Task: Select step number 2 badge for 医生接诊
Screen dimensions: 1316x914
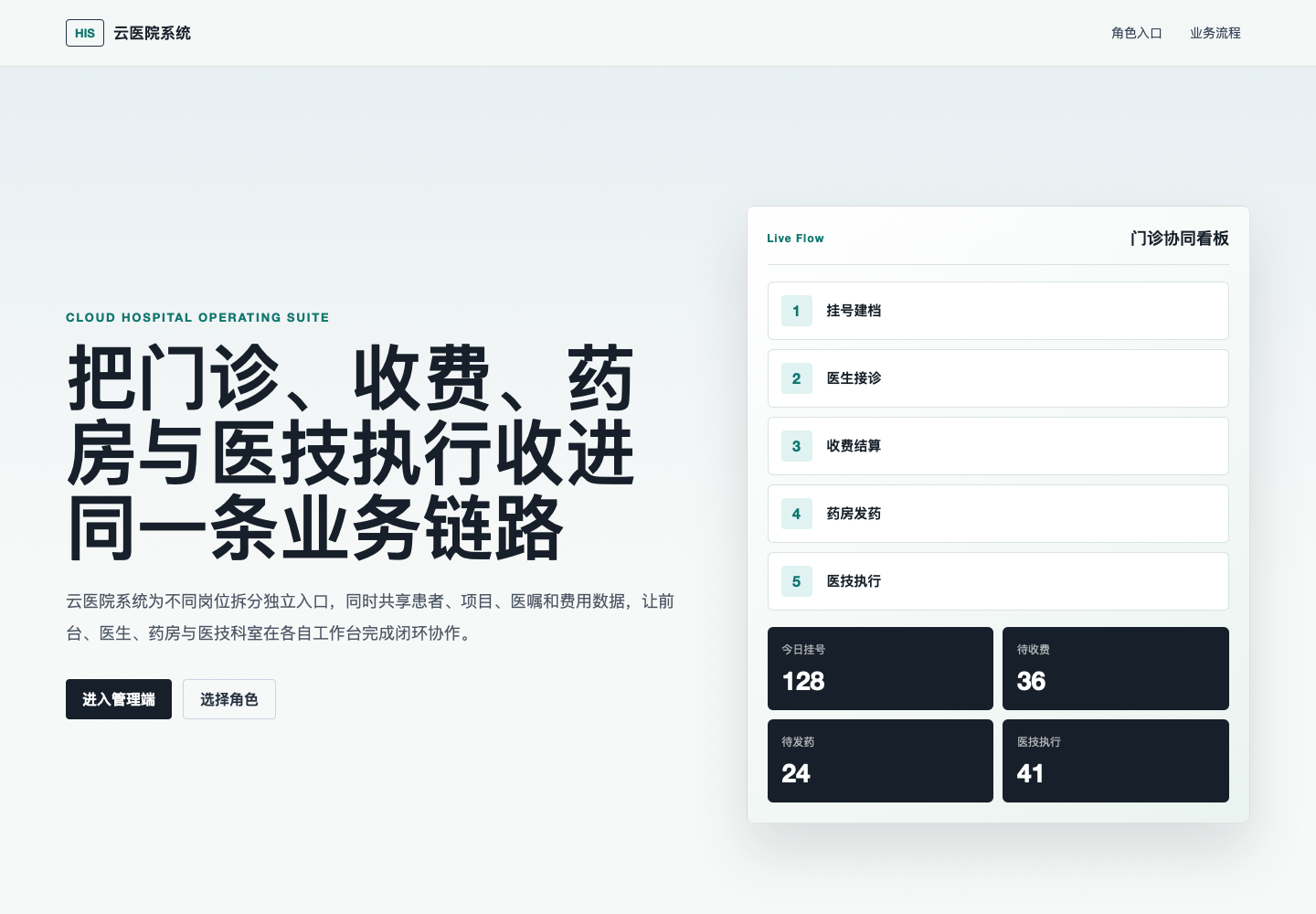Action: click(797, 378)
